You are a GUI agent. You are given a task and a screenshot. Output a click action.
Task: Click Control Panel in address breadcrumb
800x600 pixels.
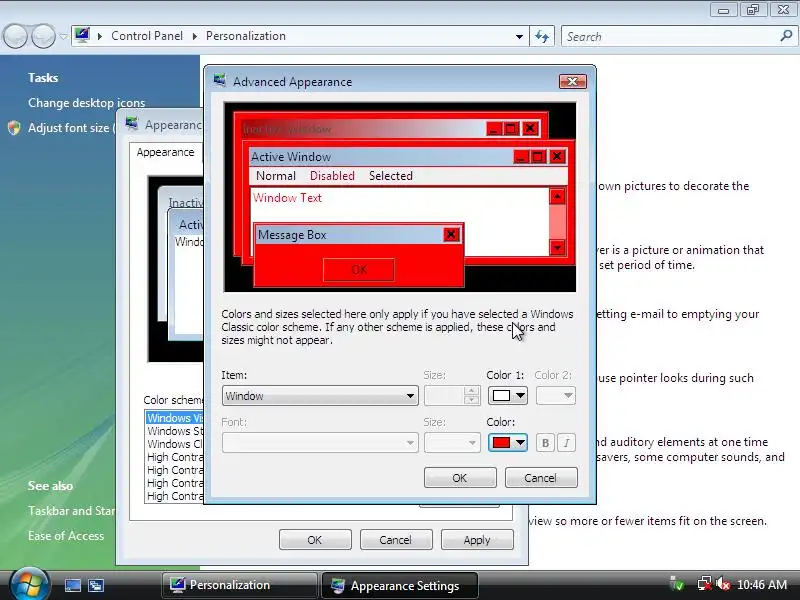[x=147, y=36]
